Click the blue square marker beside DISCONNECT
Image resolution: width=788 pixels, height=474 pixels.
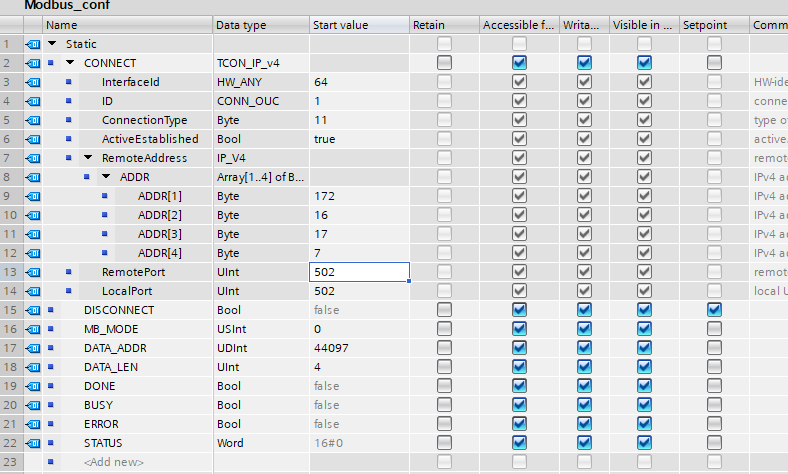click(x=51, y=310)
